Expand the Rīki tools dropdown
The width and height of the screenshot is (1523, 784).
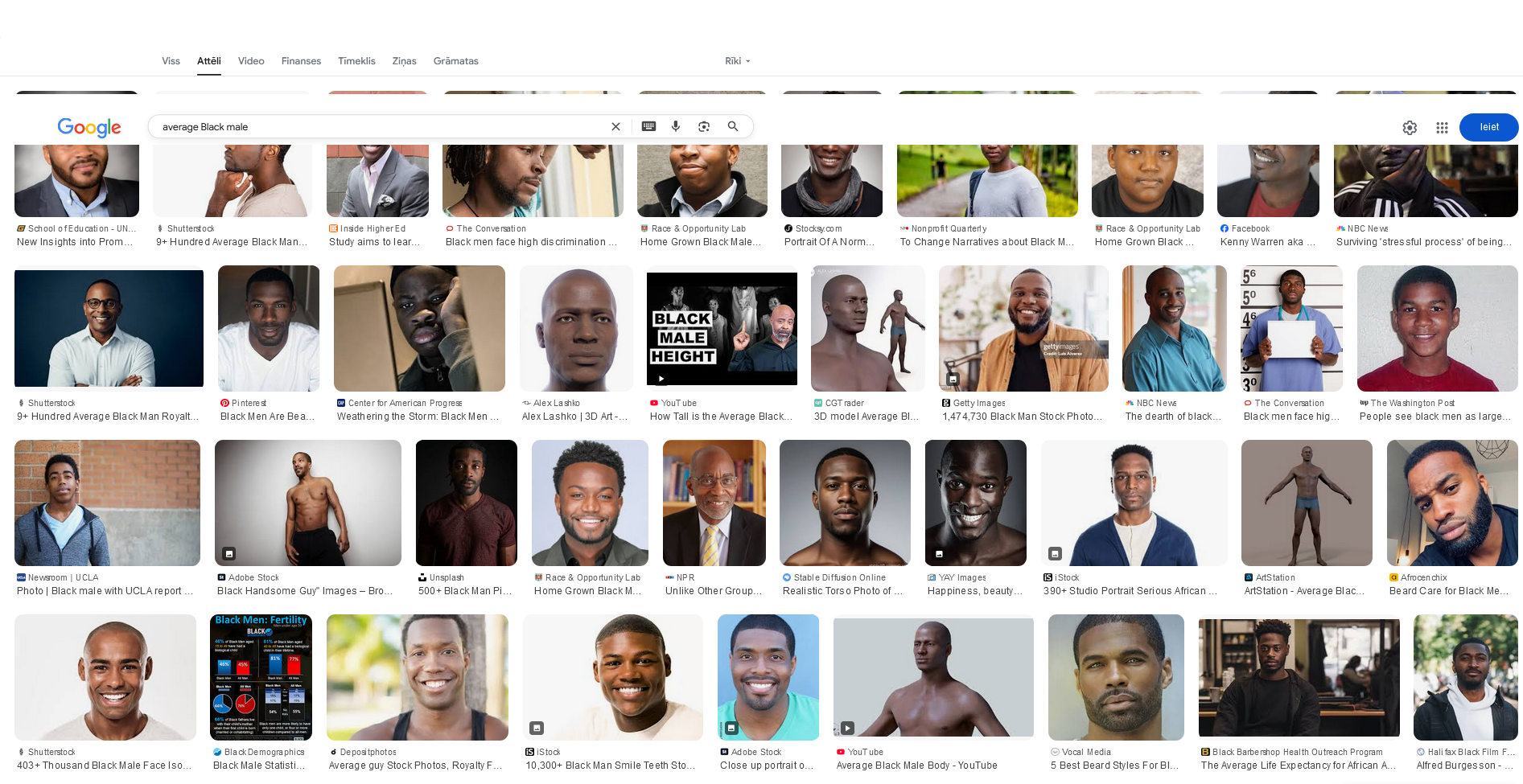737,61
